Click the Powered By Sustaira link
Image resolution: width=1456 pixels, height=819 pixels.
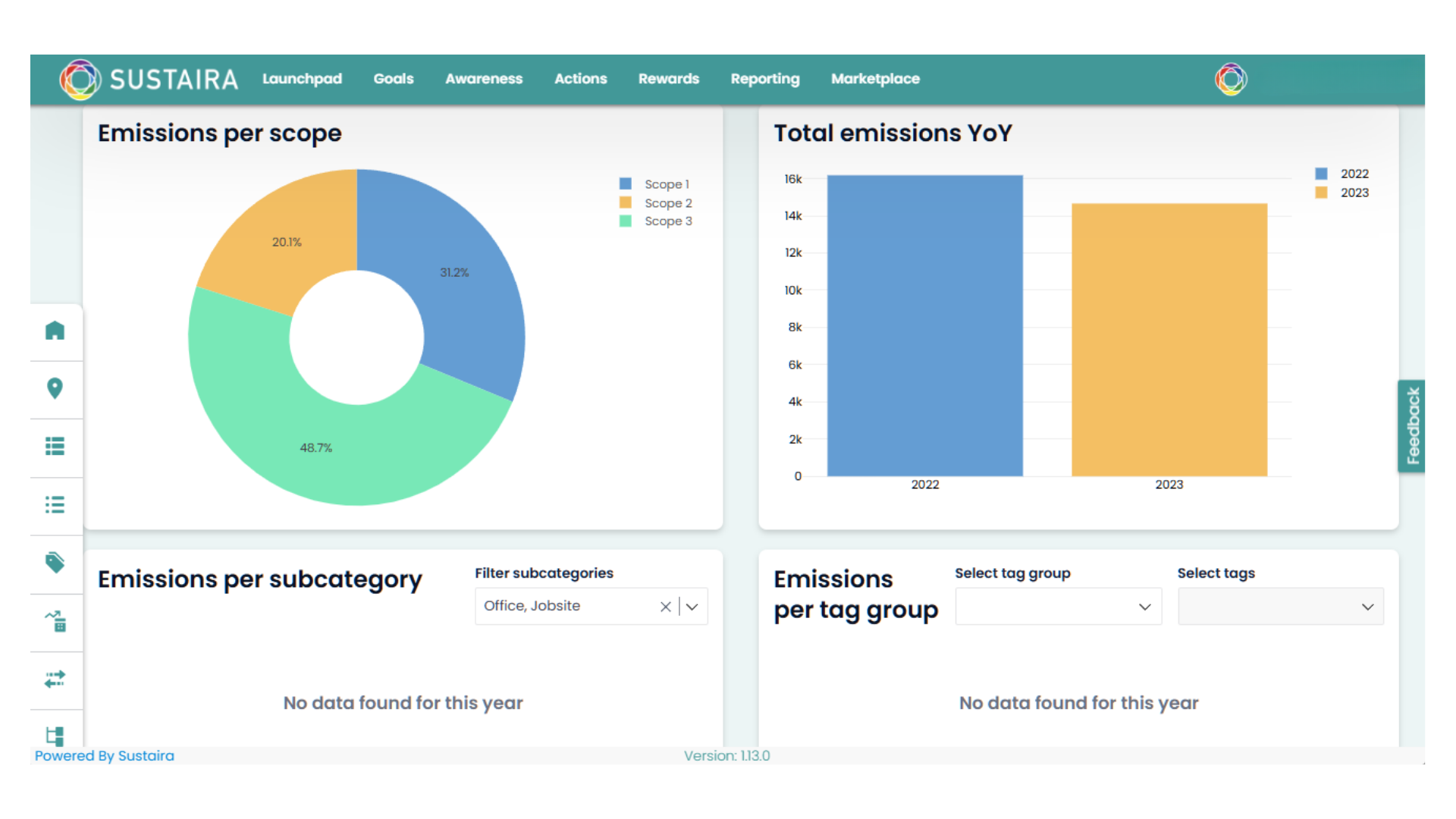click(104, 755)
